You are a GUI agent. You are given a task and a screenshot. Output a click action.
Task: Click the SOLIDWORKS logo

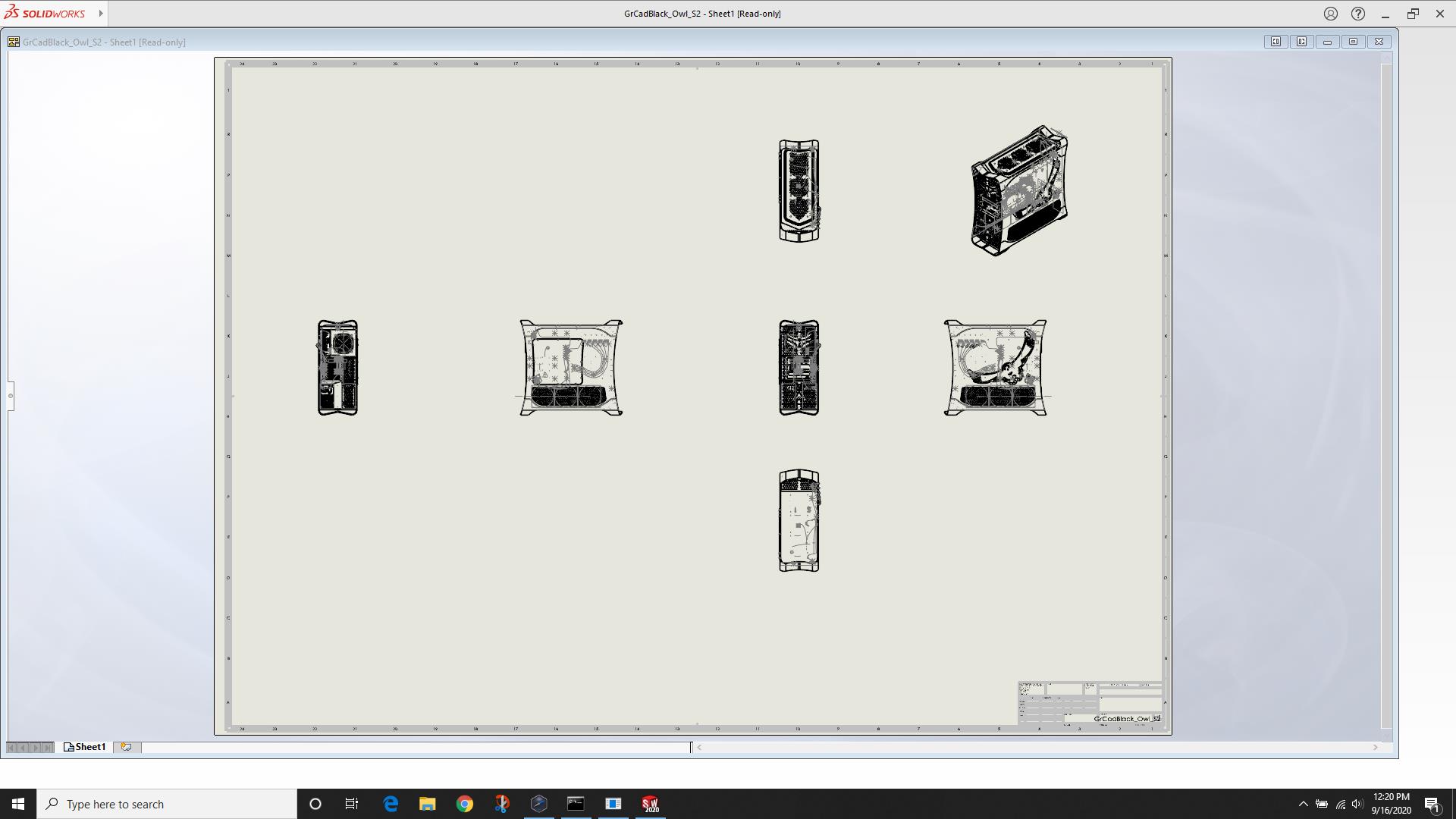pos(45,13)
